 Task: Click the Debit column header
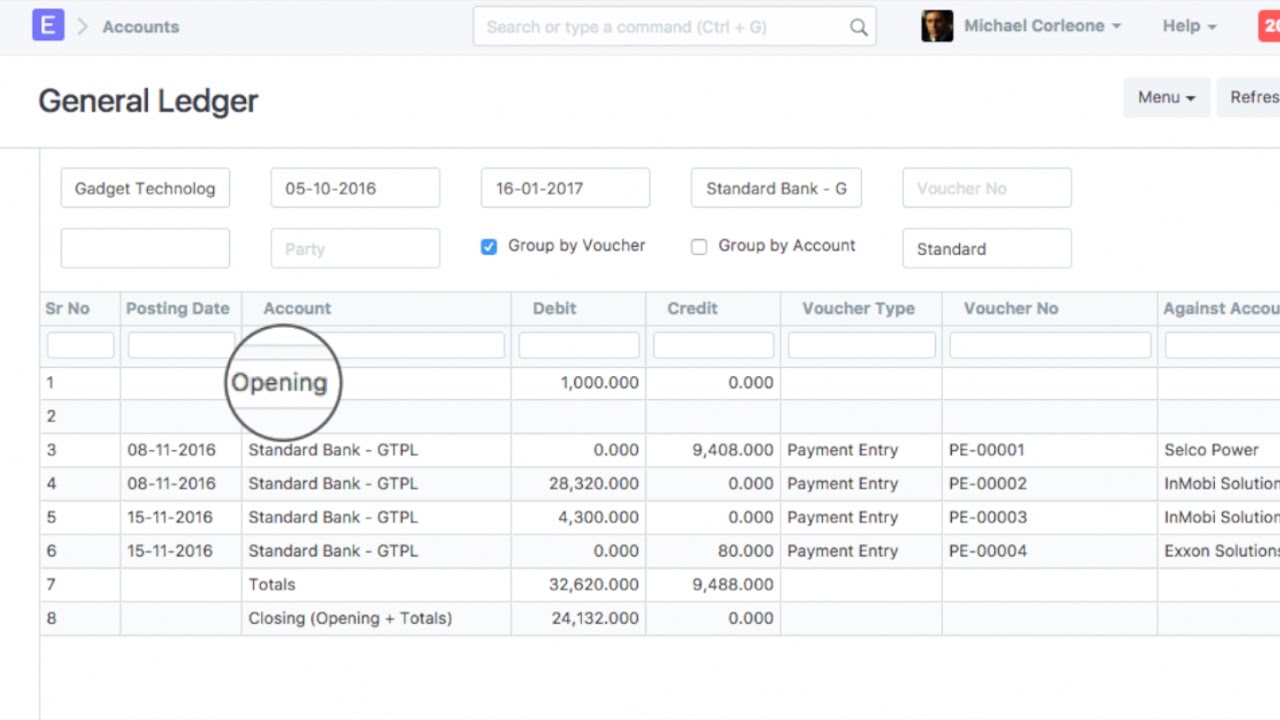554,308
